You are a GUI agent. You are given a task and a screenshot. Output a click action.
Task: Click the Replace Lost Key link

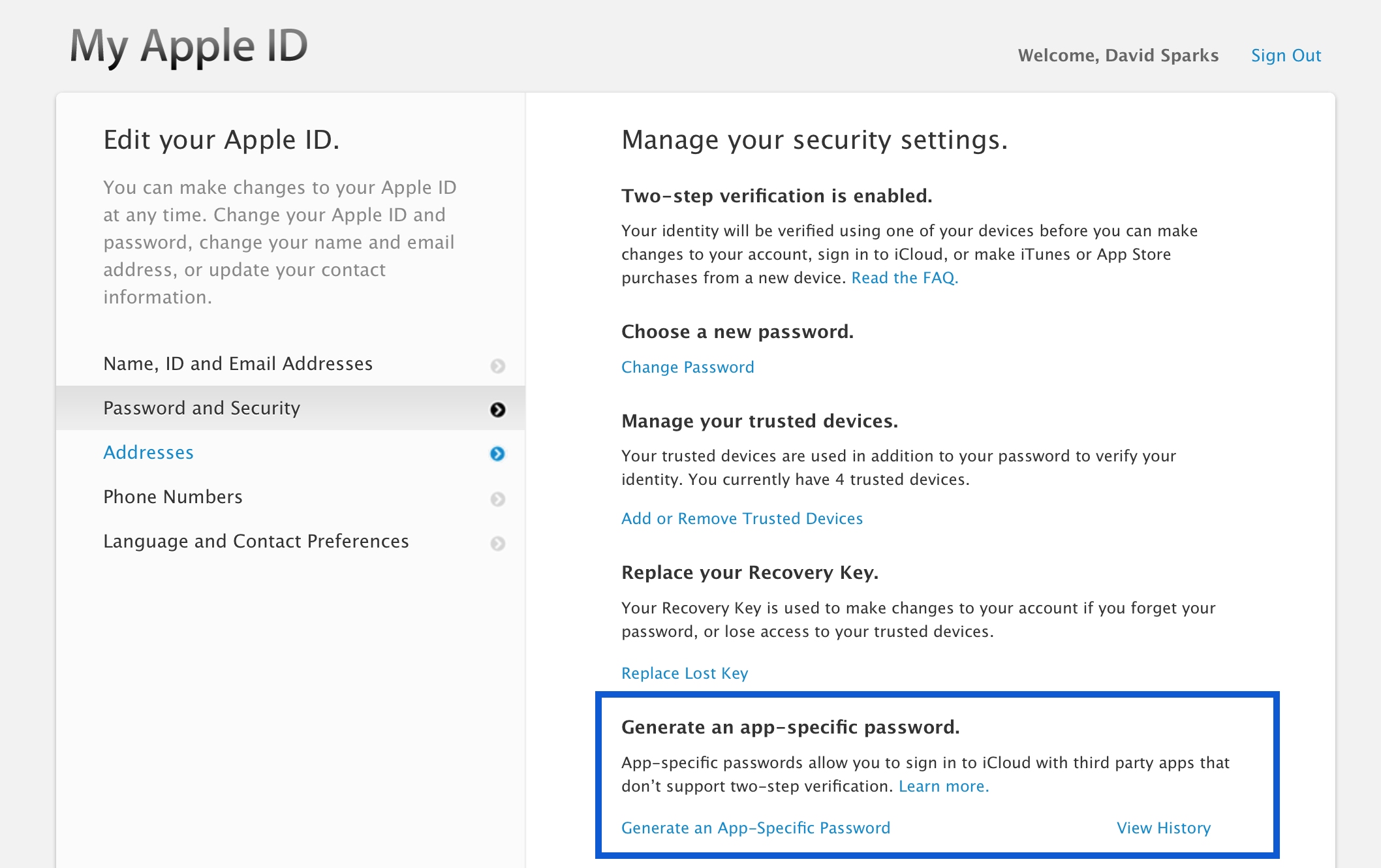click(685, 674)
